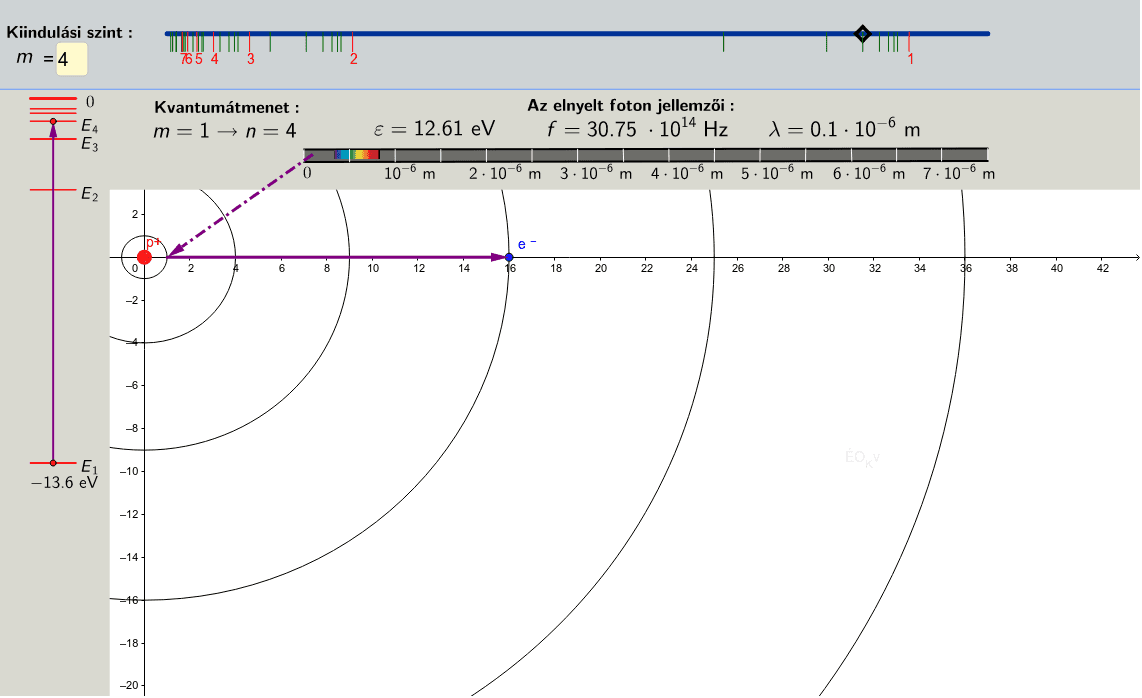Click the E4 energy level label
Viewport: 1142px width, 698px height.
click(x=89, y=128)
